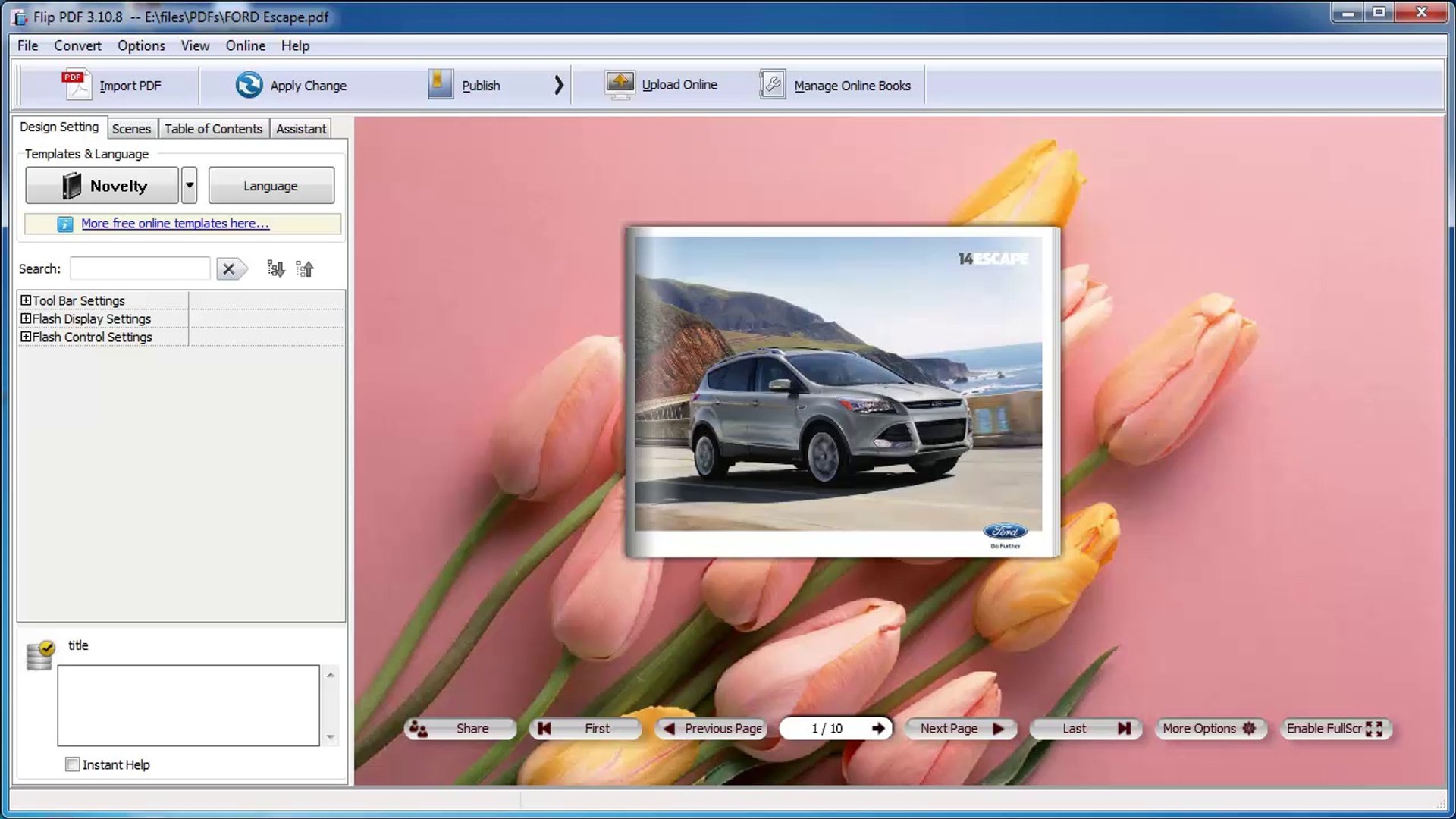Go to Next Page of flipbook
Image resolution: width=1456 pixels, height=819 pixels.
pos(961,729)
